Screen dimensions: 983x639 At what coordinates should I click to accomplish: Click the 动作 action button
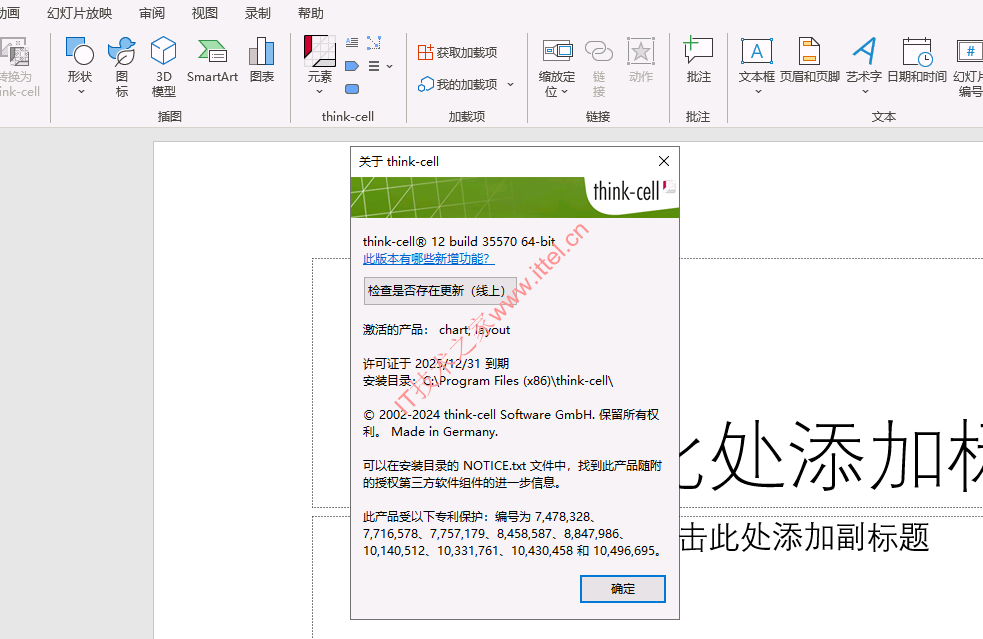(641, 61)
